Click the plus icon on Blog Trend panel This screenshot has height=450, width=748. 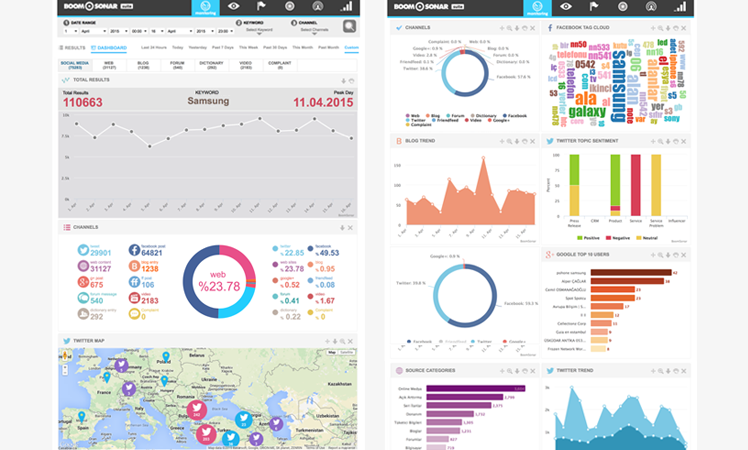[502, 141]
